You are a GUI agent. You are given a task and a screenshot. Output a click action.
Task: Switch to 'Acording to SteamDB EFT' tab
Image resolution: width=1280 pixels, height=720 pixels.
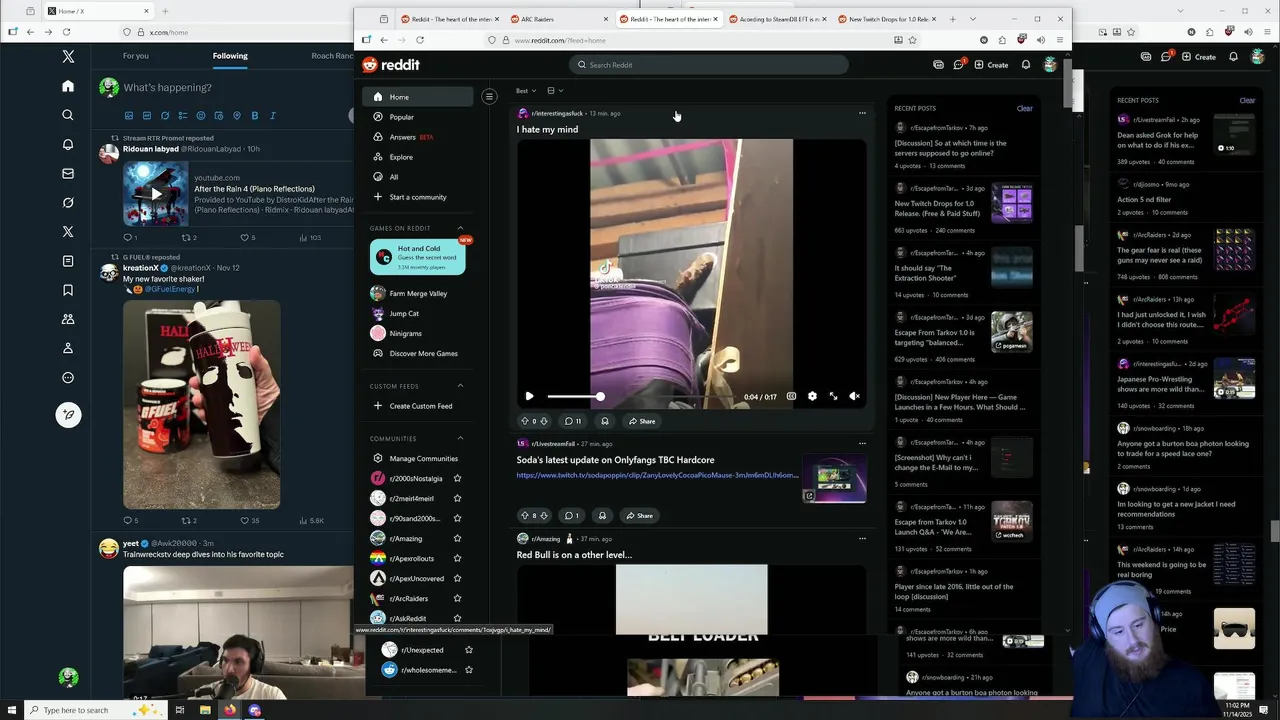(x=776, y=19)
